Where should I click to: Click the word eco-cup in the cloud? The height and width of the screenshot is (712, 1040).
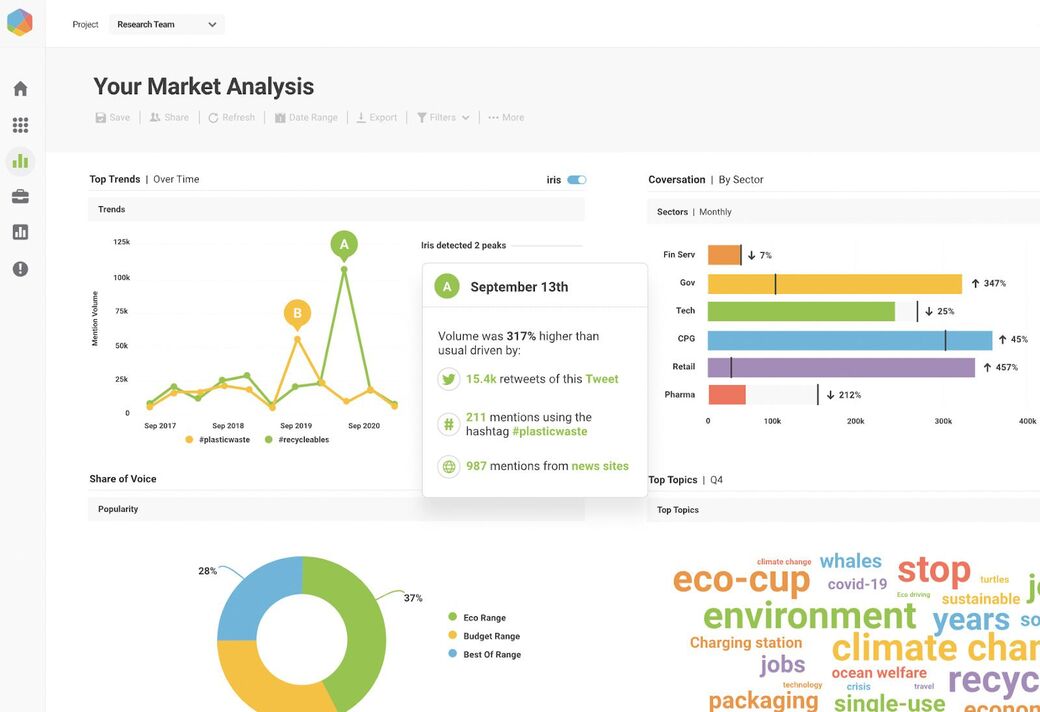(742, 579)
